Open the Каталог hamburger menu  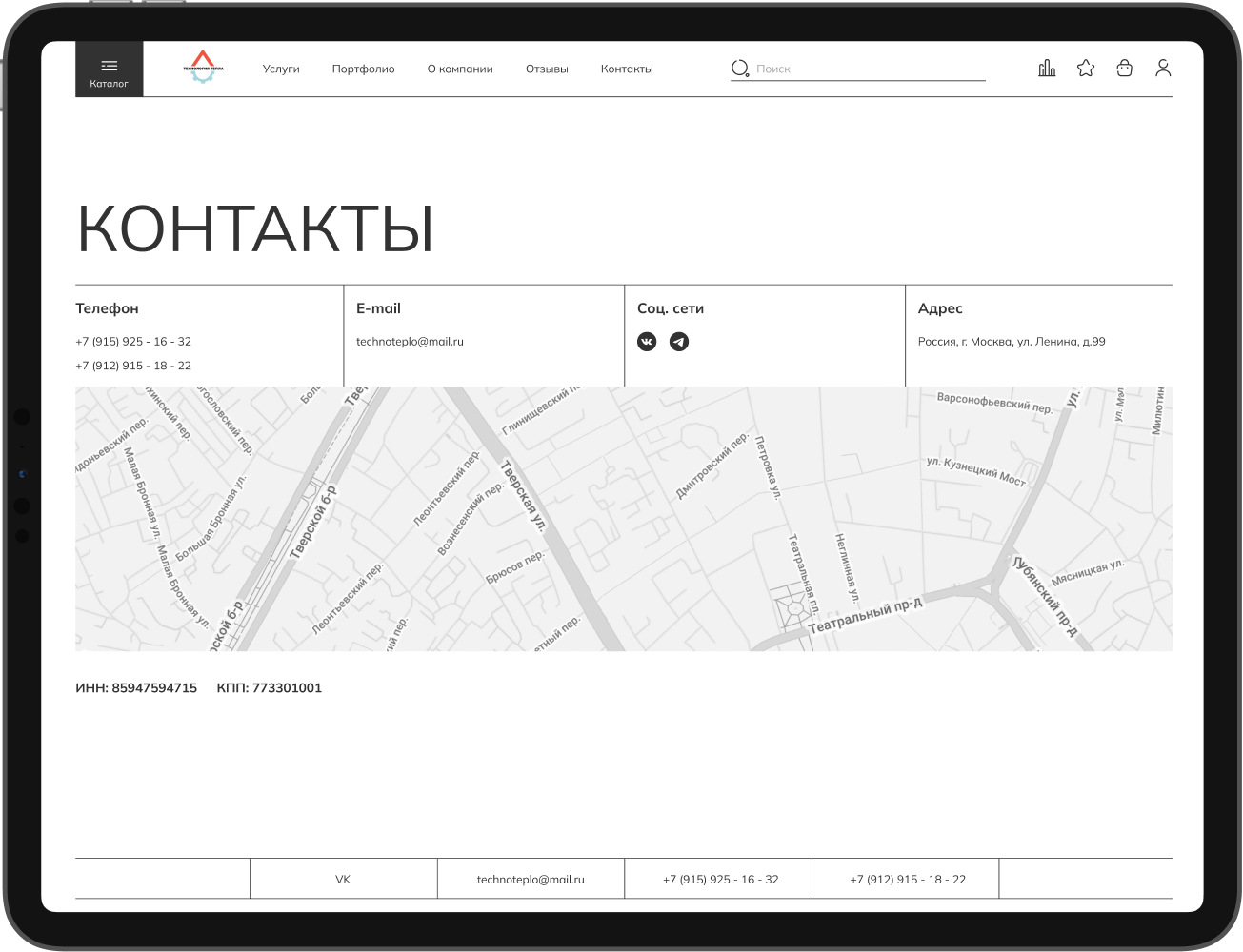point(110,69)
